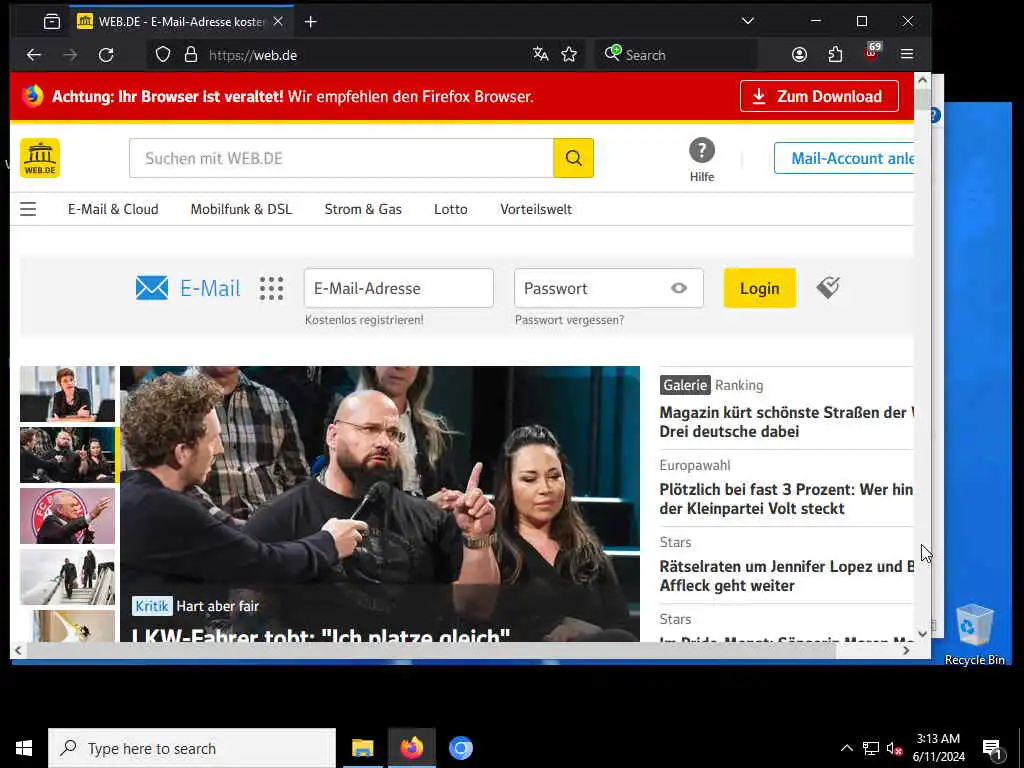Viewport: 1024px width, 768px height.
Task: Open the hamburger navigation menu
Action: [28, 209]
